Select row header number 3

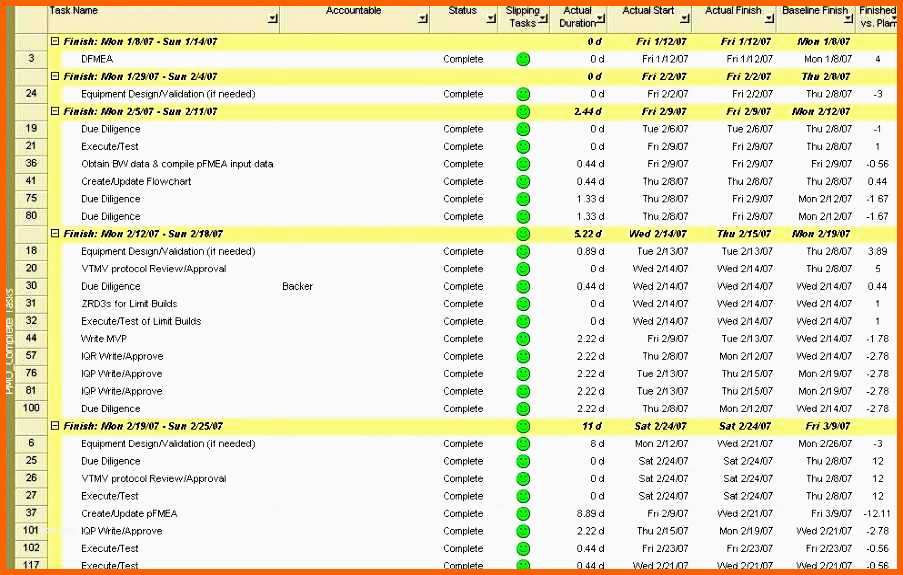tap(31, 59)
